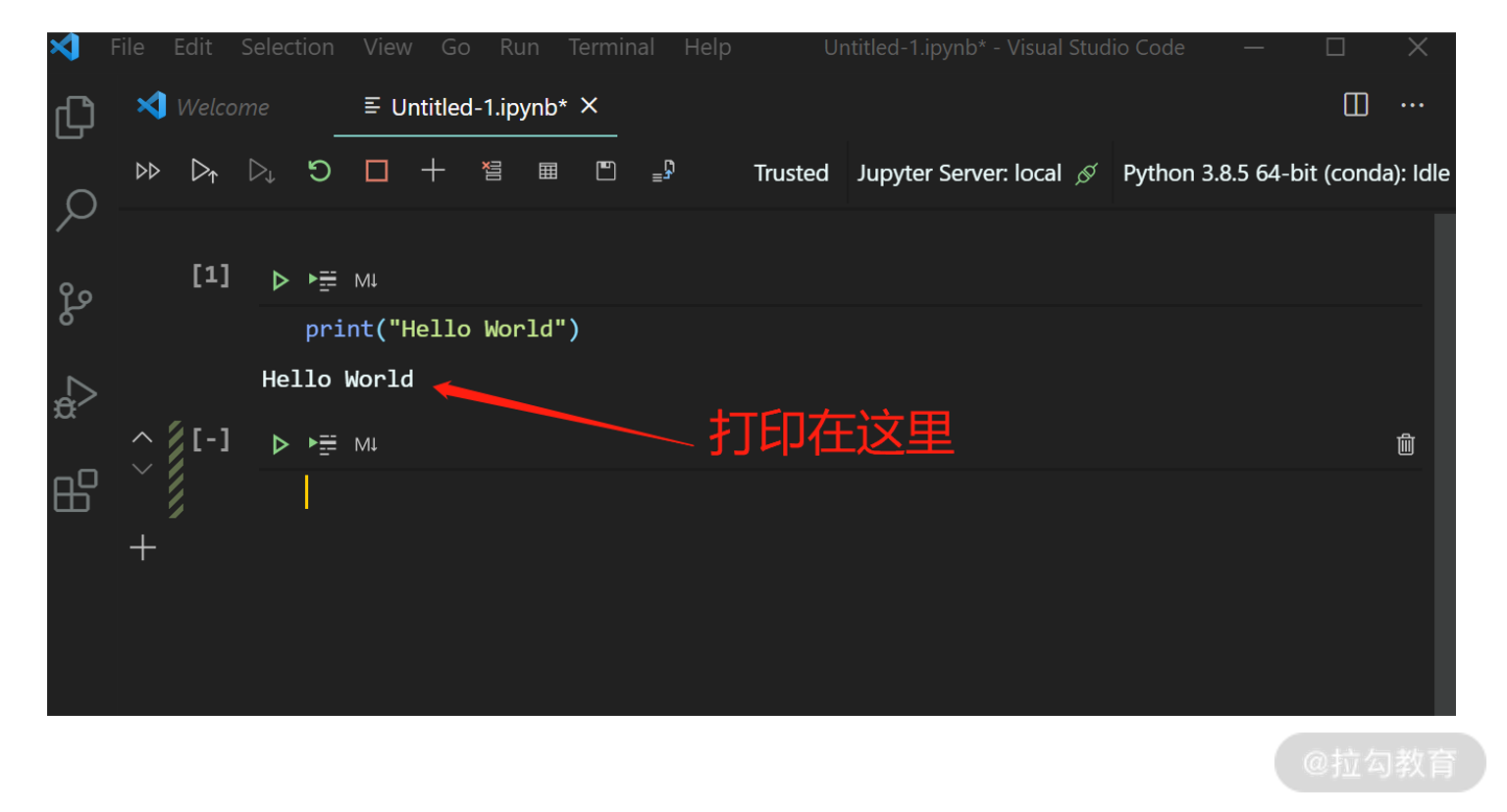The image size is (1507, 812).
Task: Click the Trusted notebook status
Action: click(x=791, y=174)
